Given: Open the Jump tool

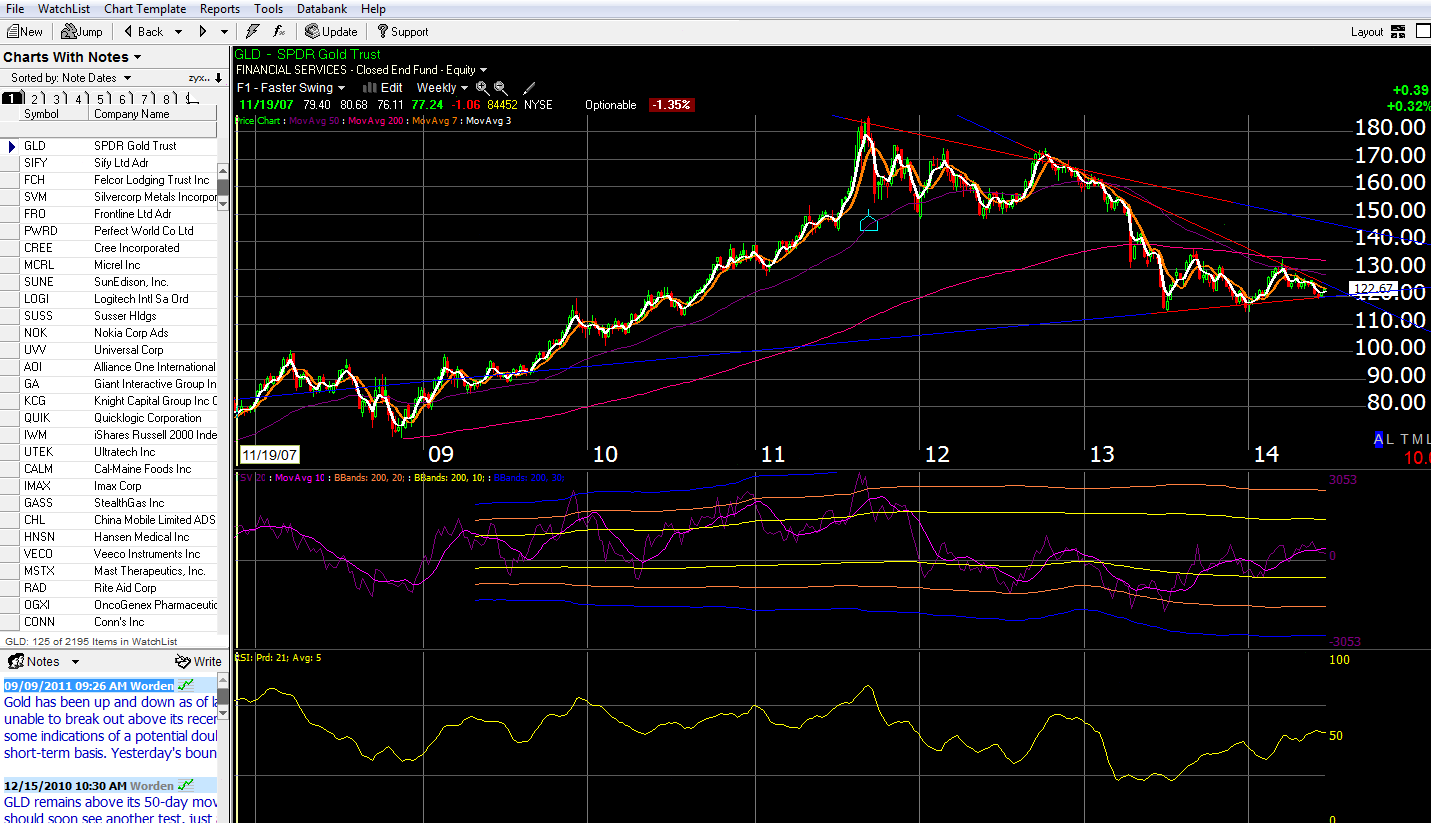Looking at the screenshot, I should [82, 31].
